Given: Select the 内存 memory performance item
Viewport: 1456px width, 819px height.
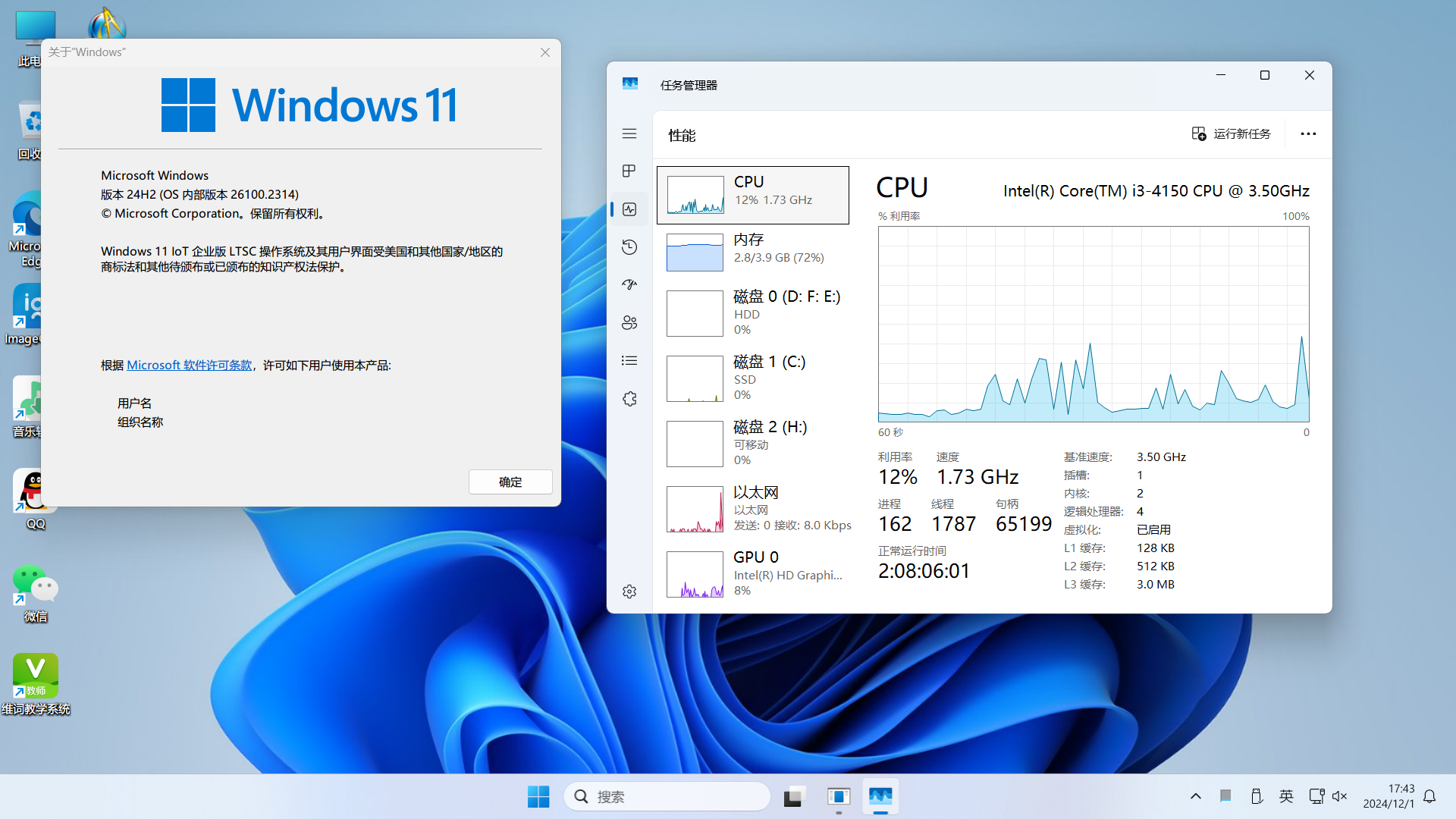Looking at the screenshot, I should coord(752,252).
